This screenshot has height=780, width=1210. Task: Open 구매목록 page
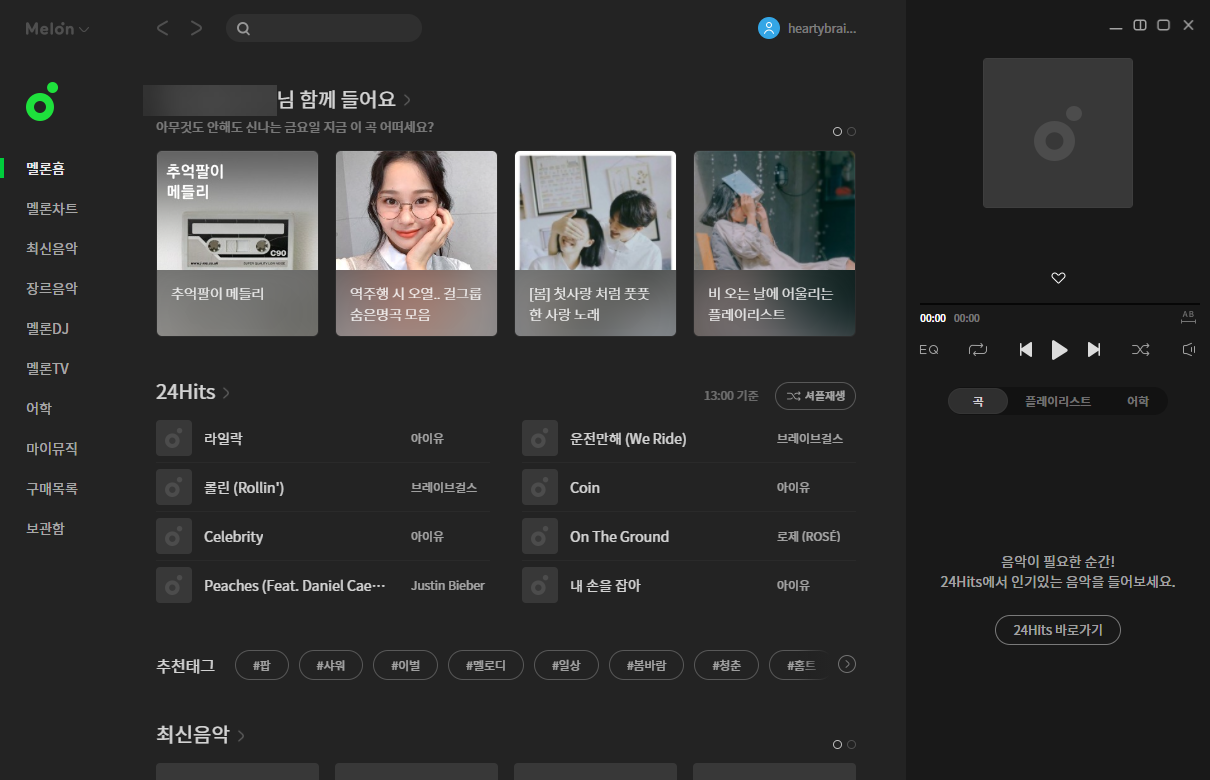tap(52, 488)
